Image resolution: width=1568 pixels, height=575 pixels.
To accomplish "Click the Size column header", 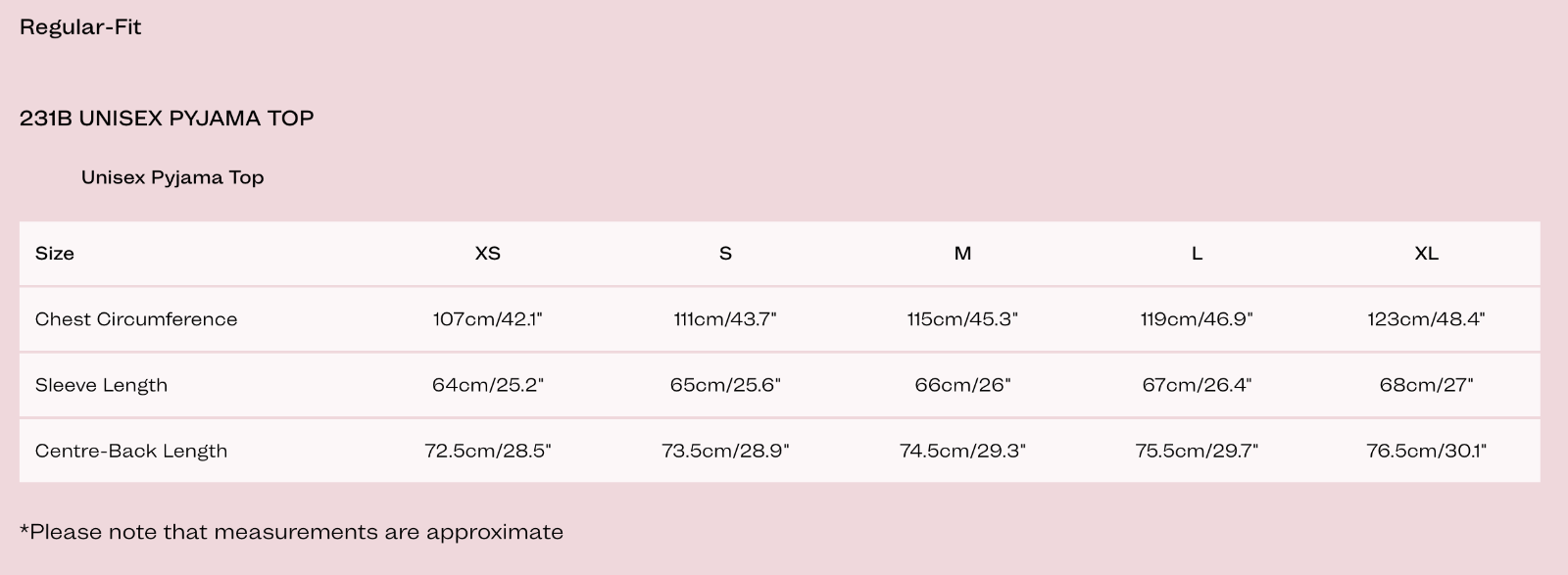I will tap(55, 253).
